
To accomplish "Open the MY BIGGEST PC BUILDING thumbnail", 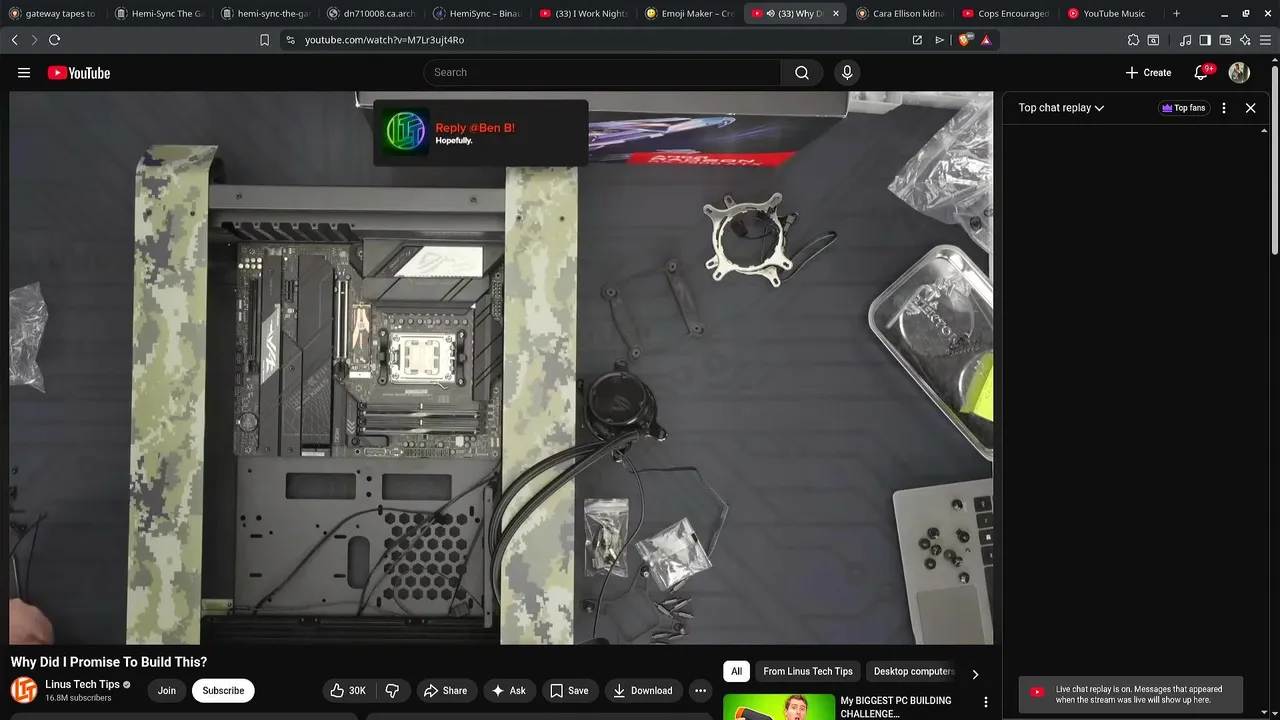I will (779, 706).
